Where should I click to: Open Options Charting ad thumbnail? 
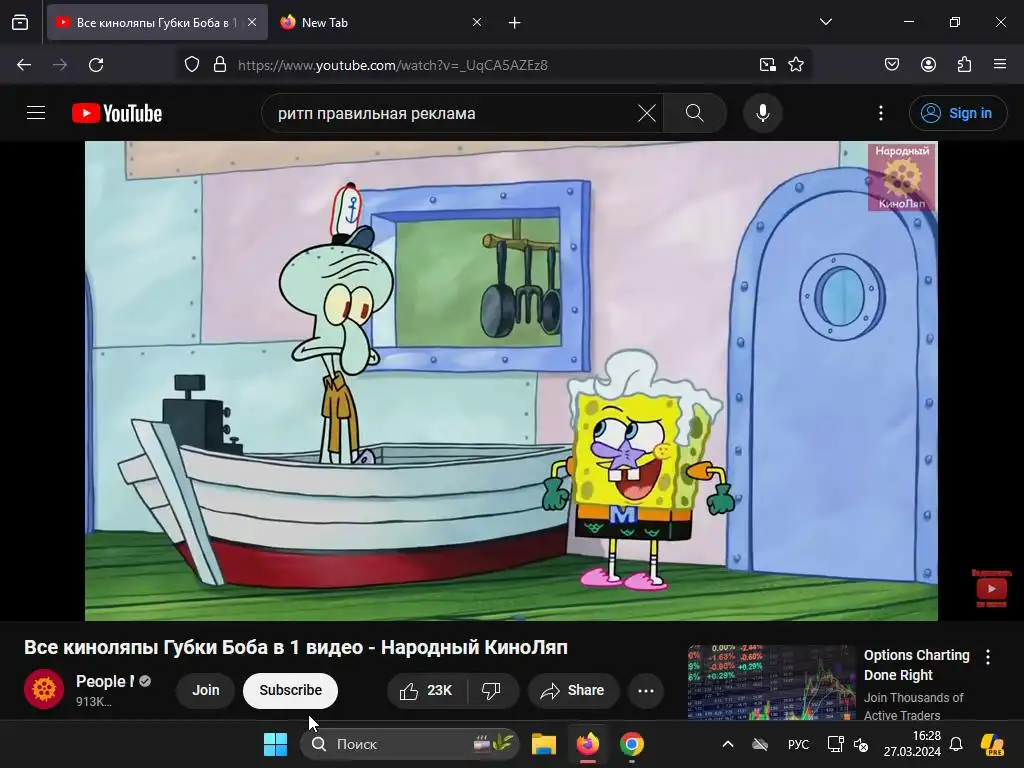tap(771, 682)
